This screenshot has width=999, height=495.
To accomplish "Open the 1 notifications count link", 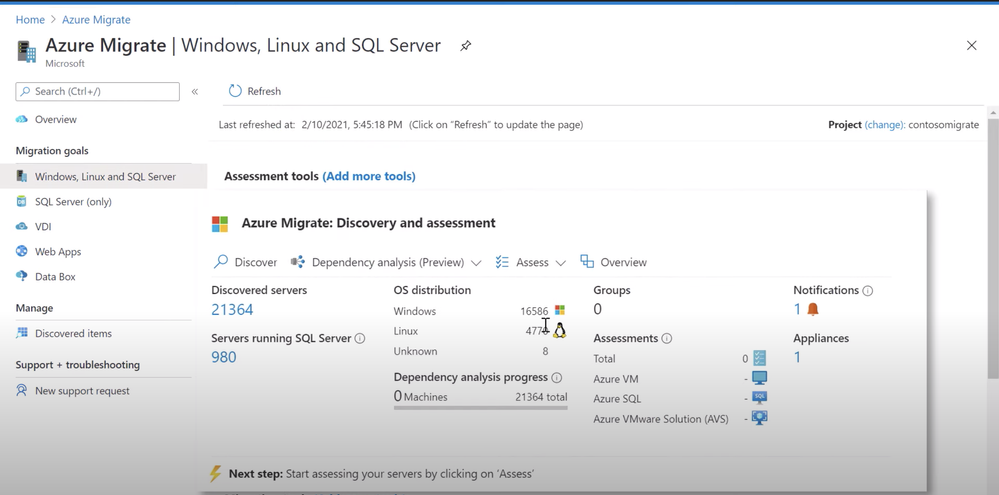I will tap(797, 310).
